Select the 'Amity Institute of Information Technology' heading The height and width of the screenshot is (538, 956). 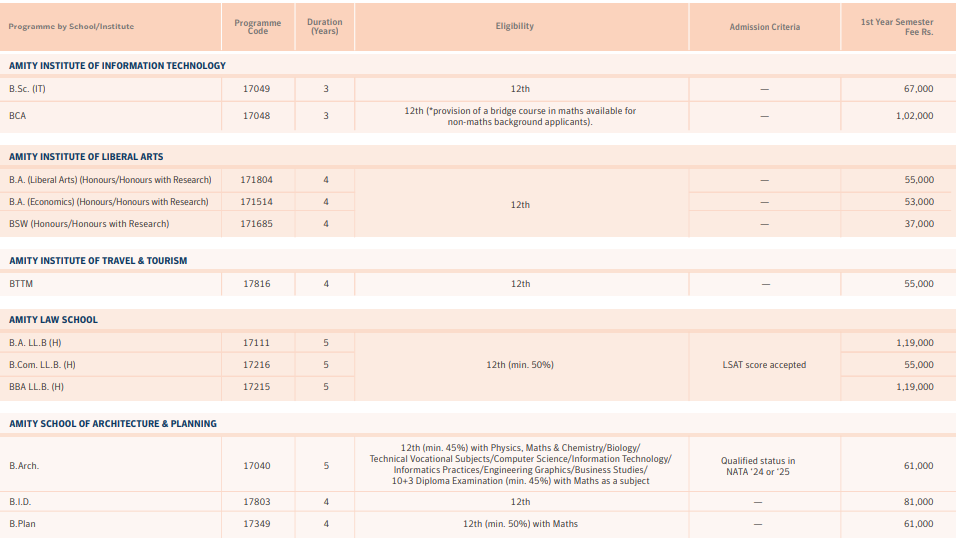pos(117,66)
